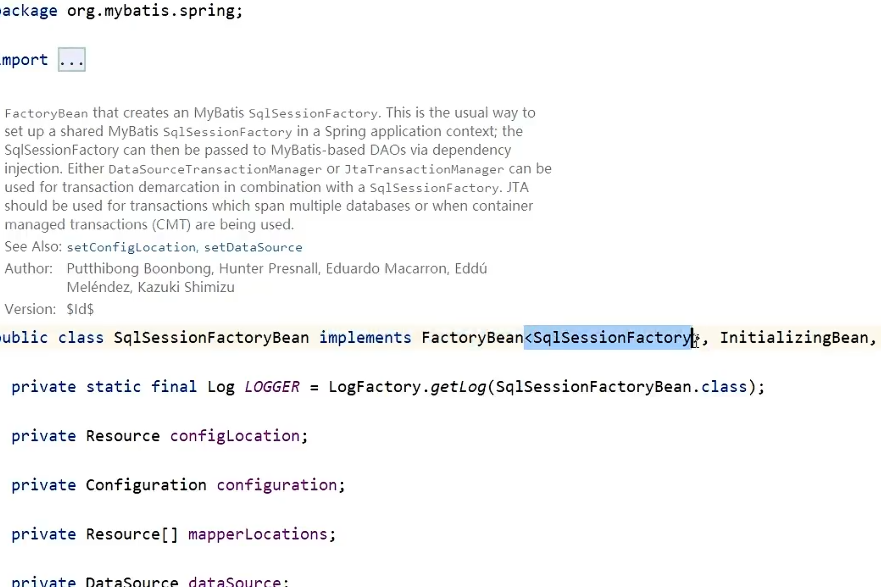
Task: Click LogFactory in the LOGGER line
Action: pyautogui.click(x=374, y=387)
